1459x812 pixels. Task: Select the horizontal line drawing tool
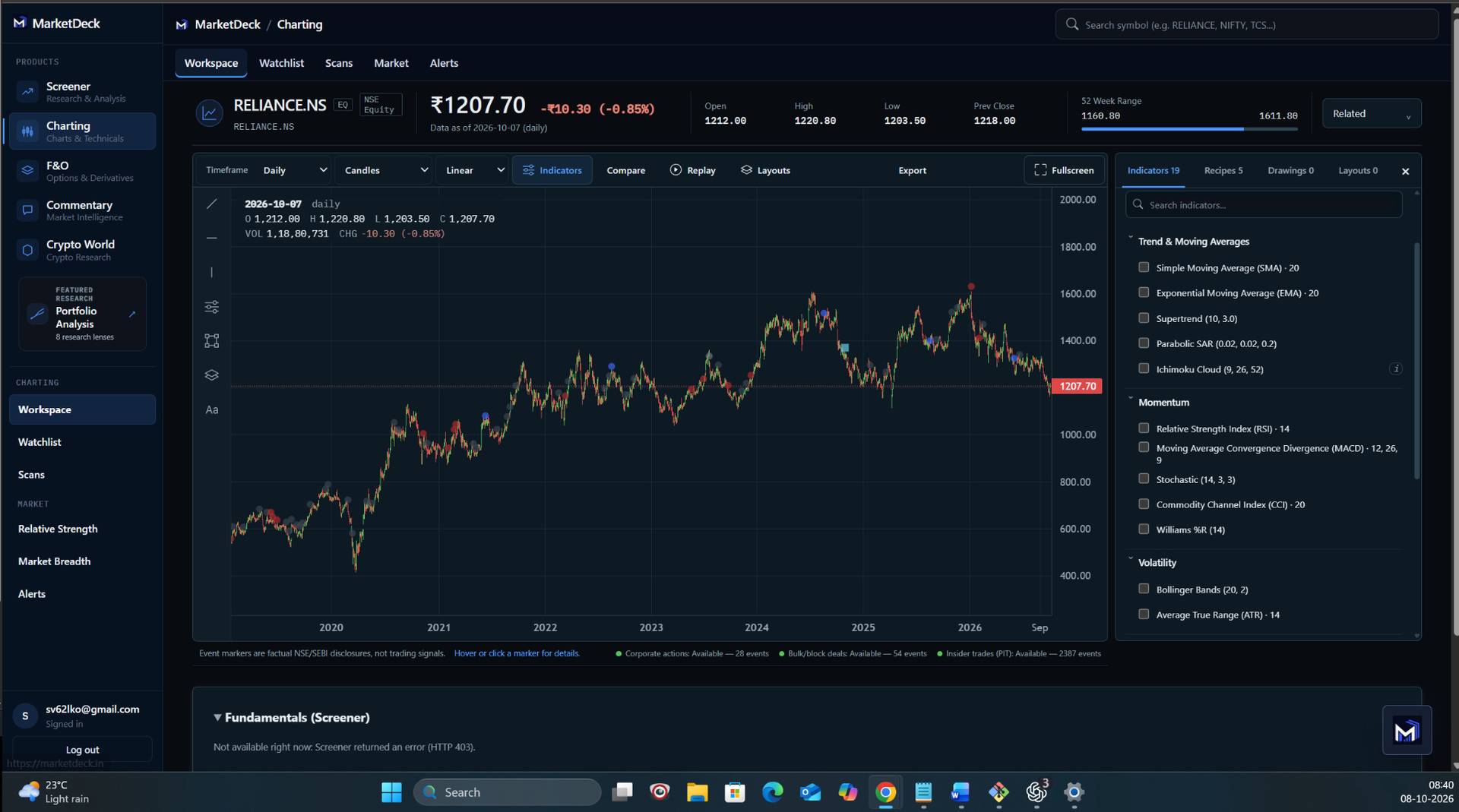click(212, 238)
